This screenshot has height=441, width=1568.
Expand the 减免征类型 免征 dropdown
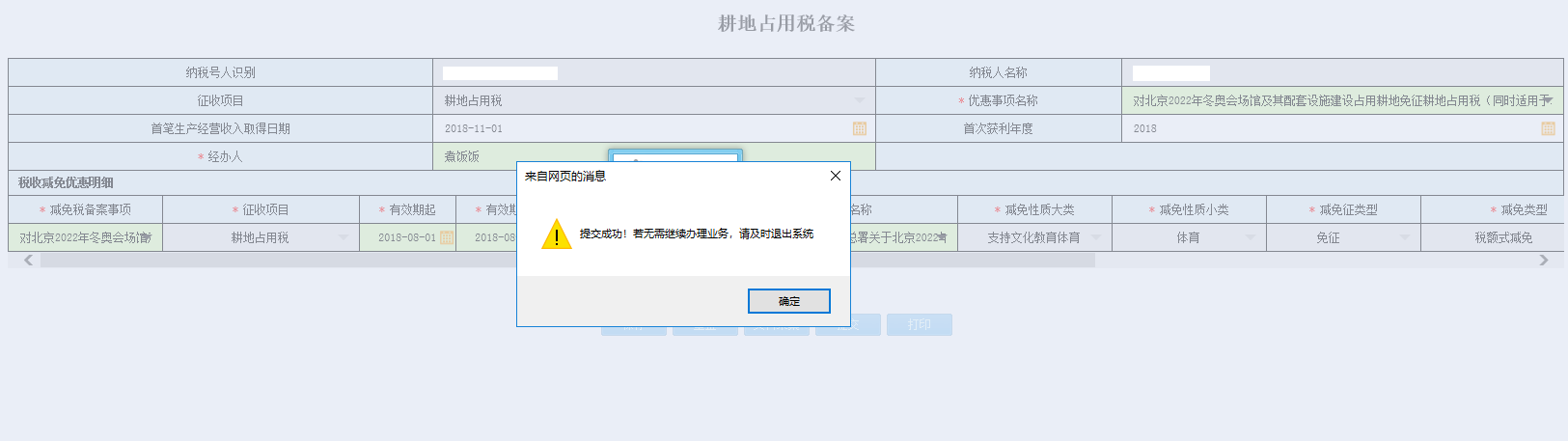tap(1404, 237)
